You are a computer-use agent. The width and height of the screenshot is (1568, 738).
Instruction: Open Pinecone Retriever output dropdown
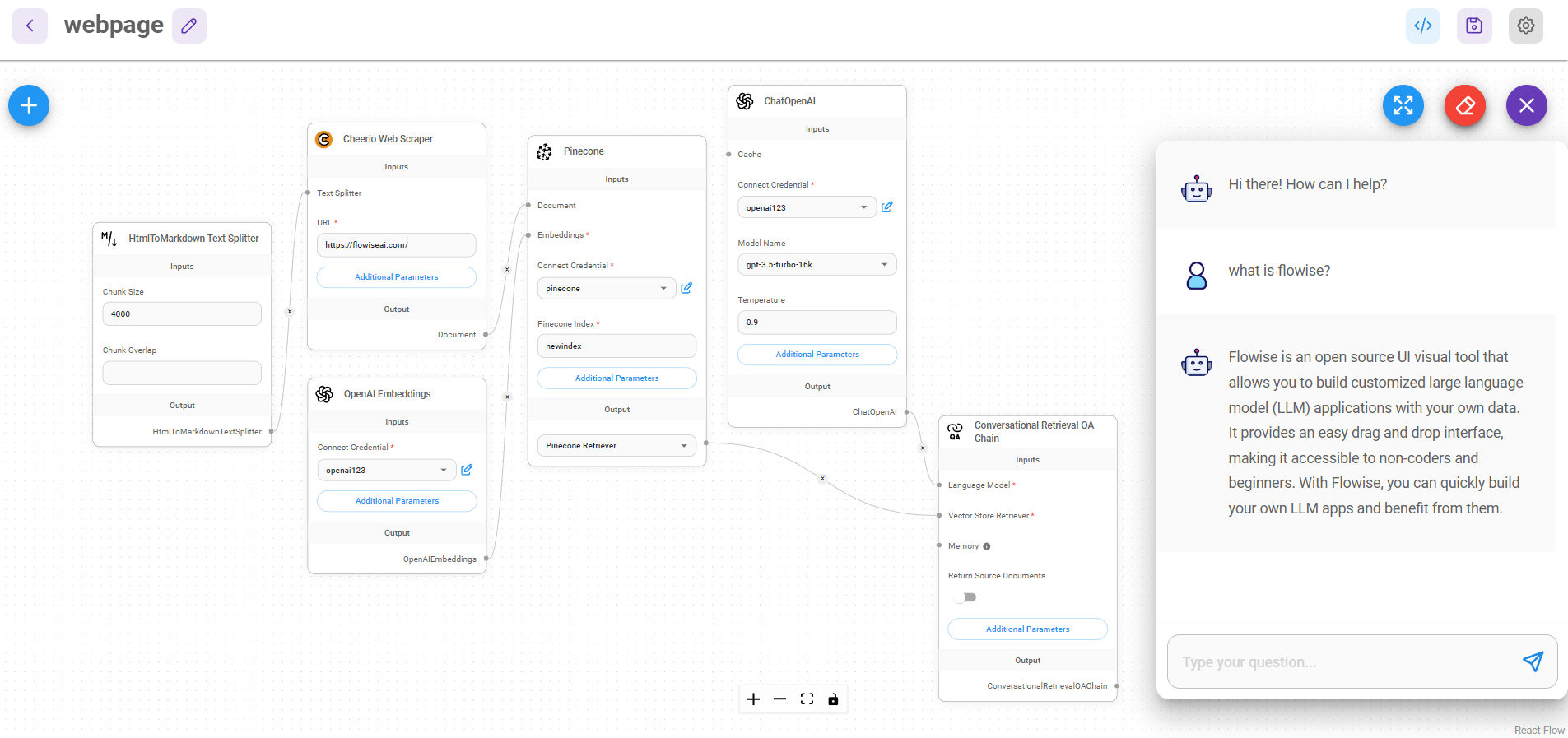pos(616,446)
